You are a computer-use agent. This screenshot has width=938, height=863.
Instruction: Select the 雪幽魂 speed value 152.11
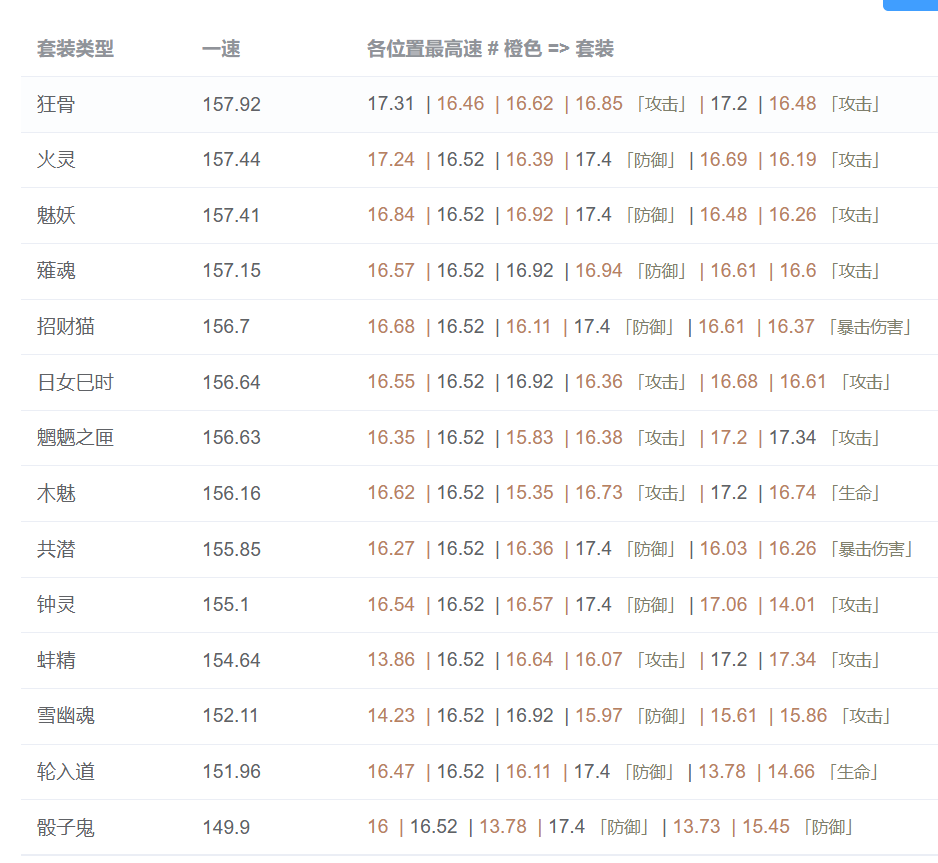pyautogui.click(x=230, y=716)
